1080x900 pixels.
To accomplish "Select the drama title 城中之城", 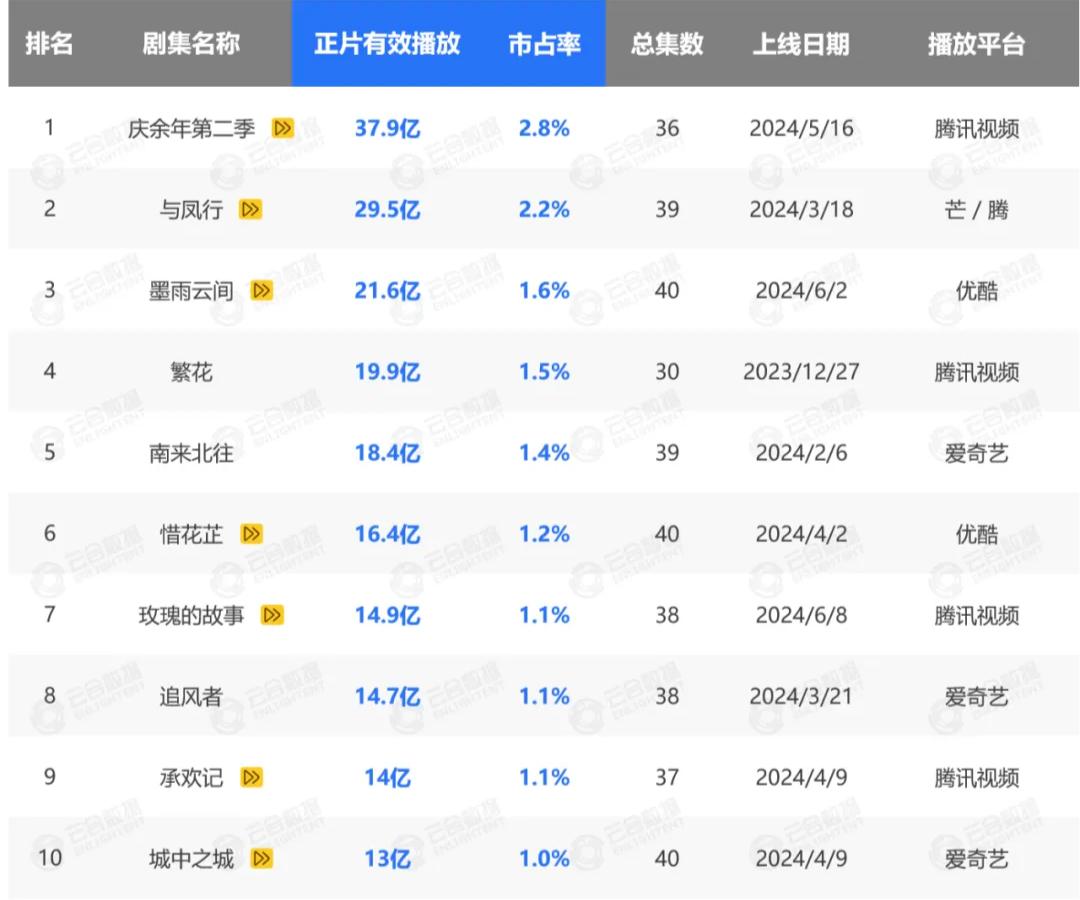I will coord(191,859).
